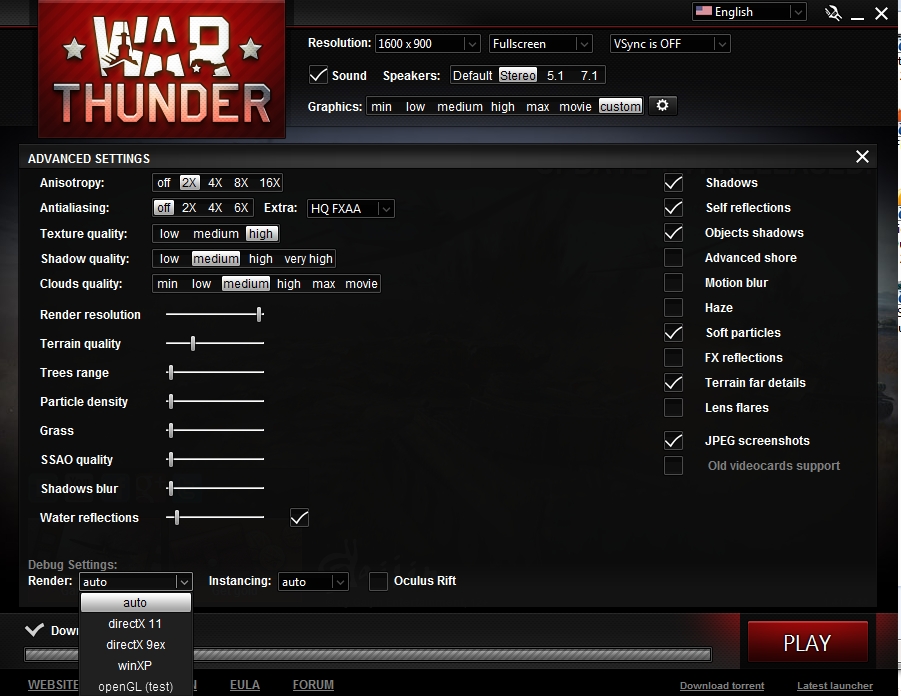Select Default speakers option
The image size is (901, 696).
point(472,75)
